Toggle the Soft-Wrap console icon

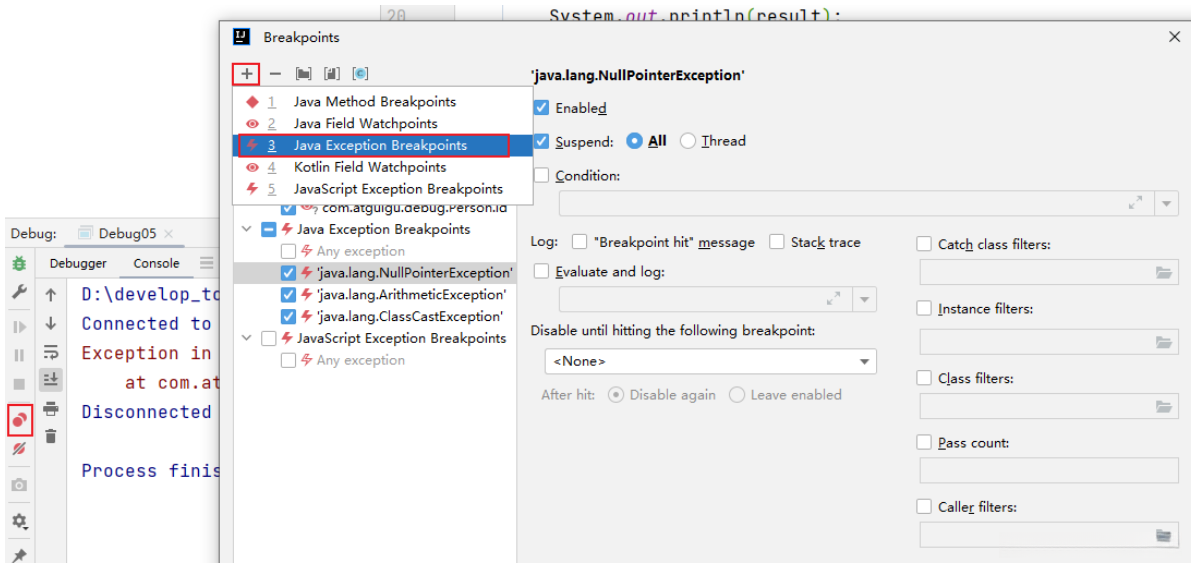51,351
